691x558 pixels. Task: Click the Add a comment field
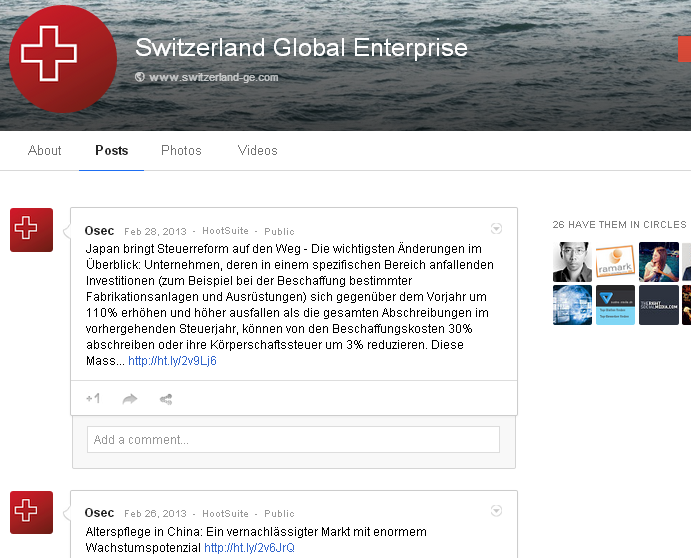tap(293, 439)
